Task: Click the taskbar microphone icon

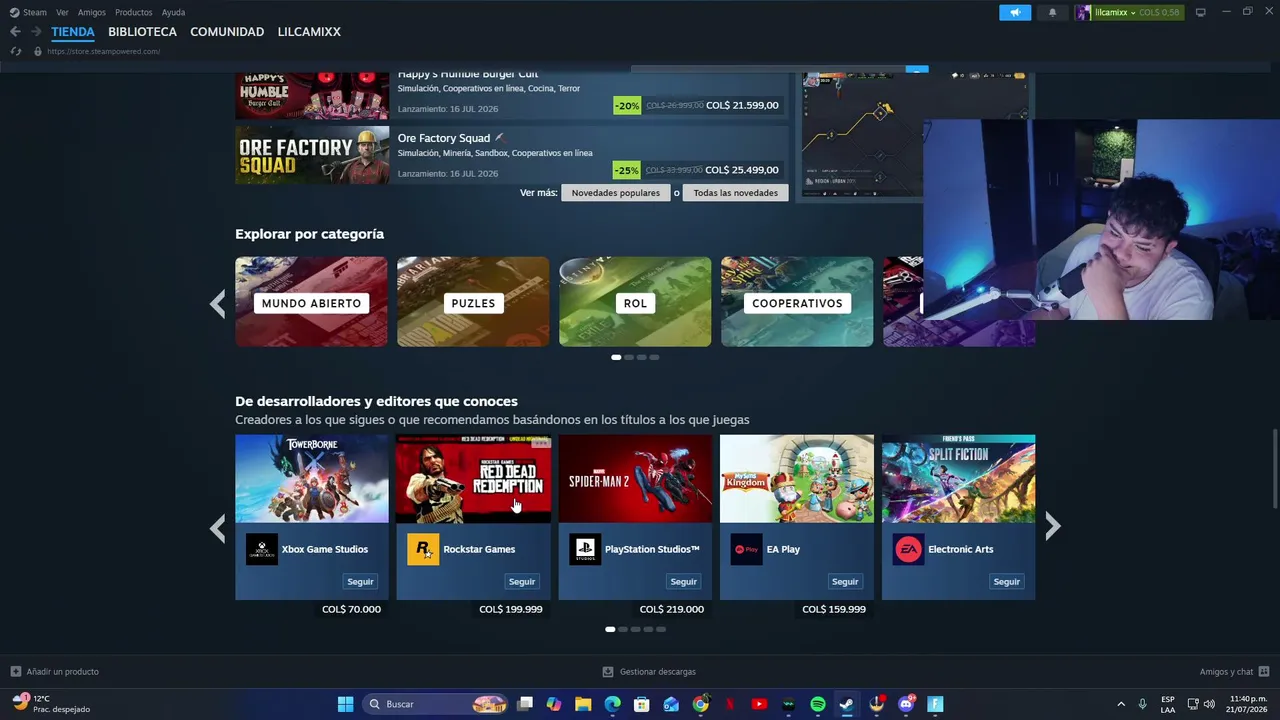Action: click(1142, 704)
